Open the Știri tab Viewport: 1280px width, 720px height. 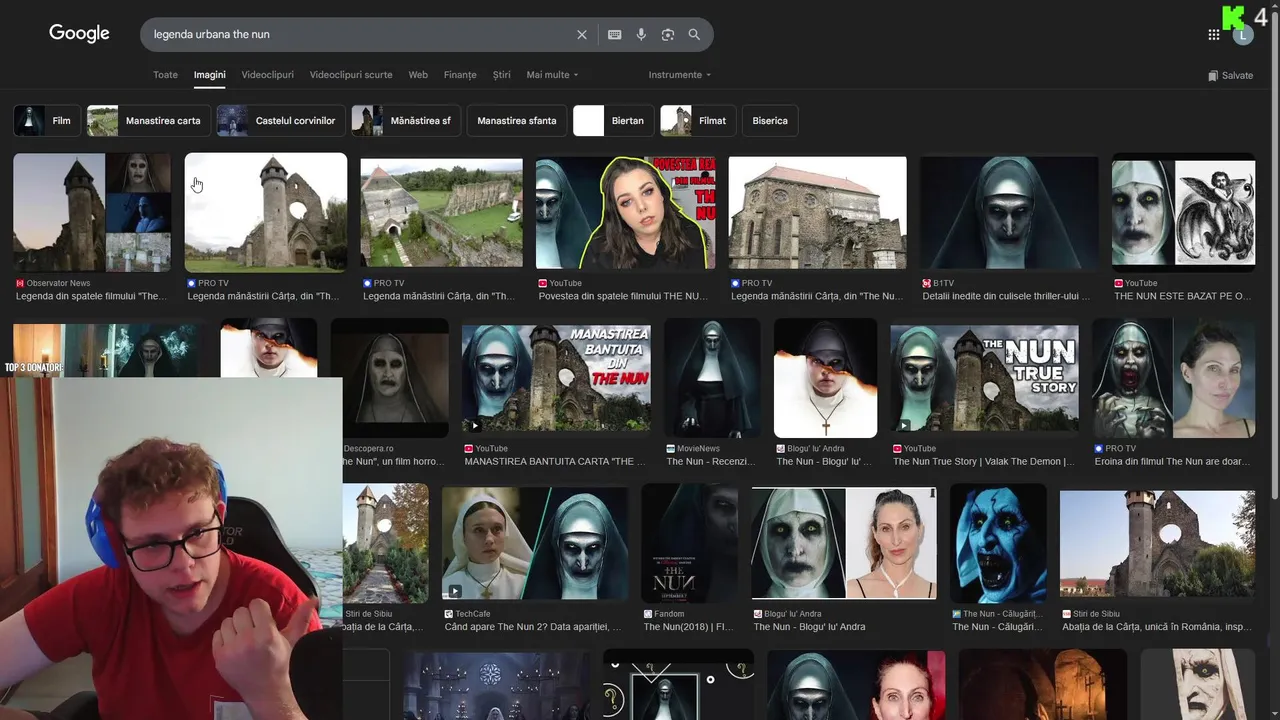(x=502, y=75)
